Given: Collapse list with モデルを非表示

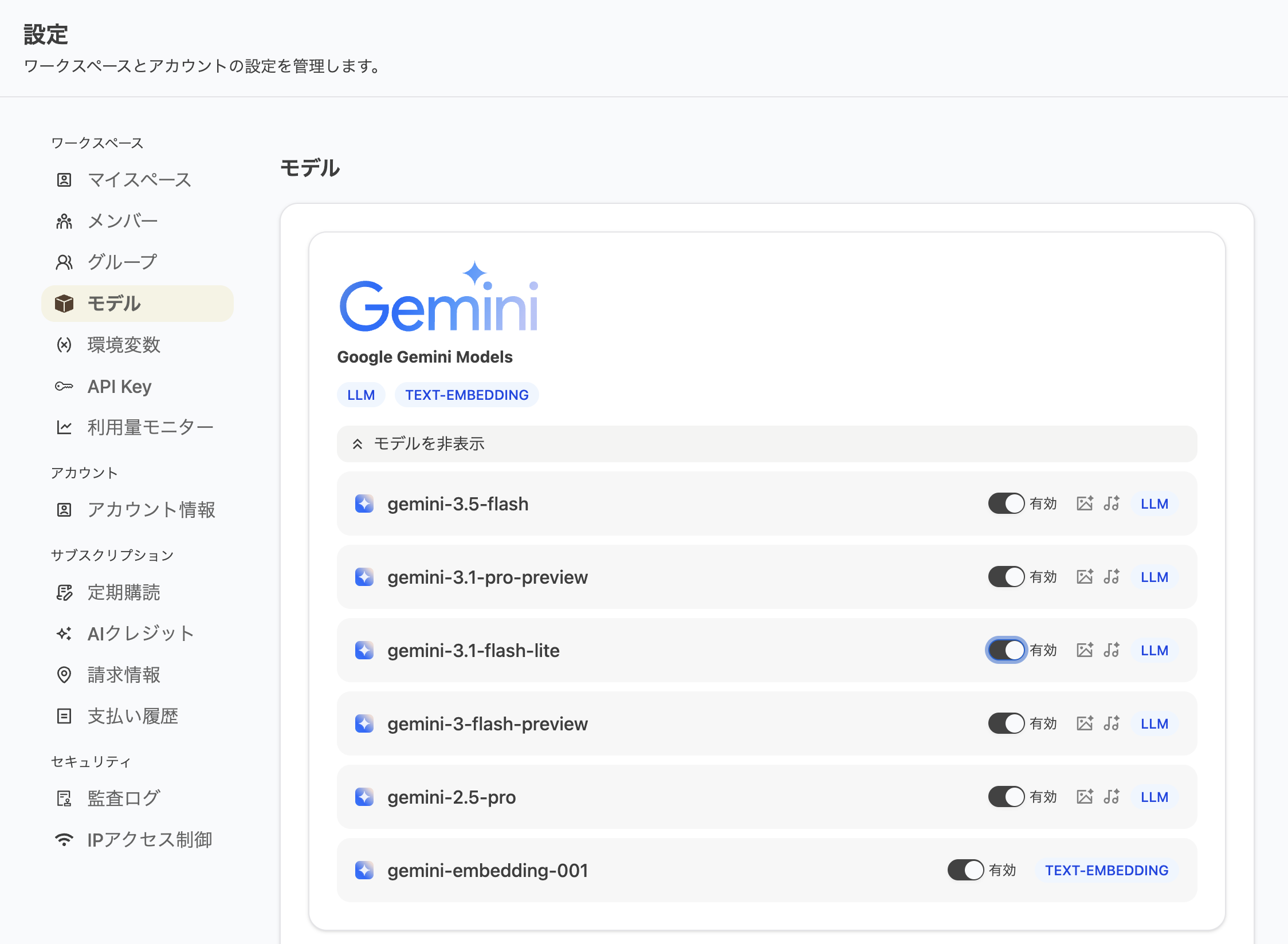Looking at the screenshot, I should (767, 444).
